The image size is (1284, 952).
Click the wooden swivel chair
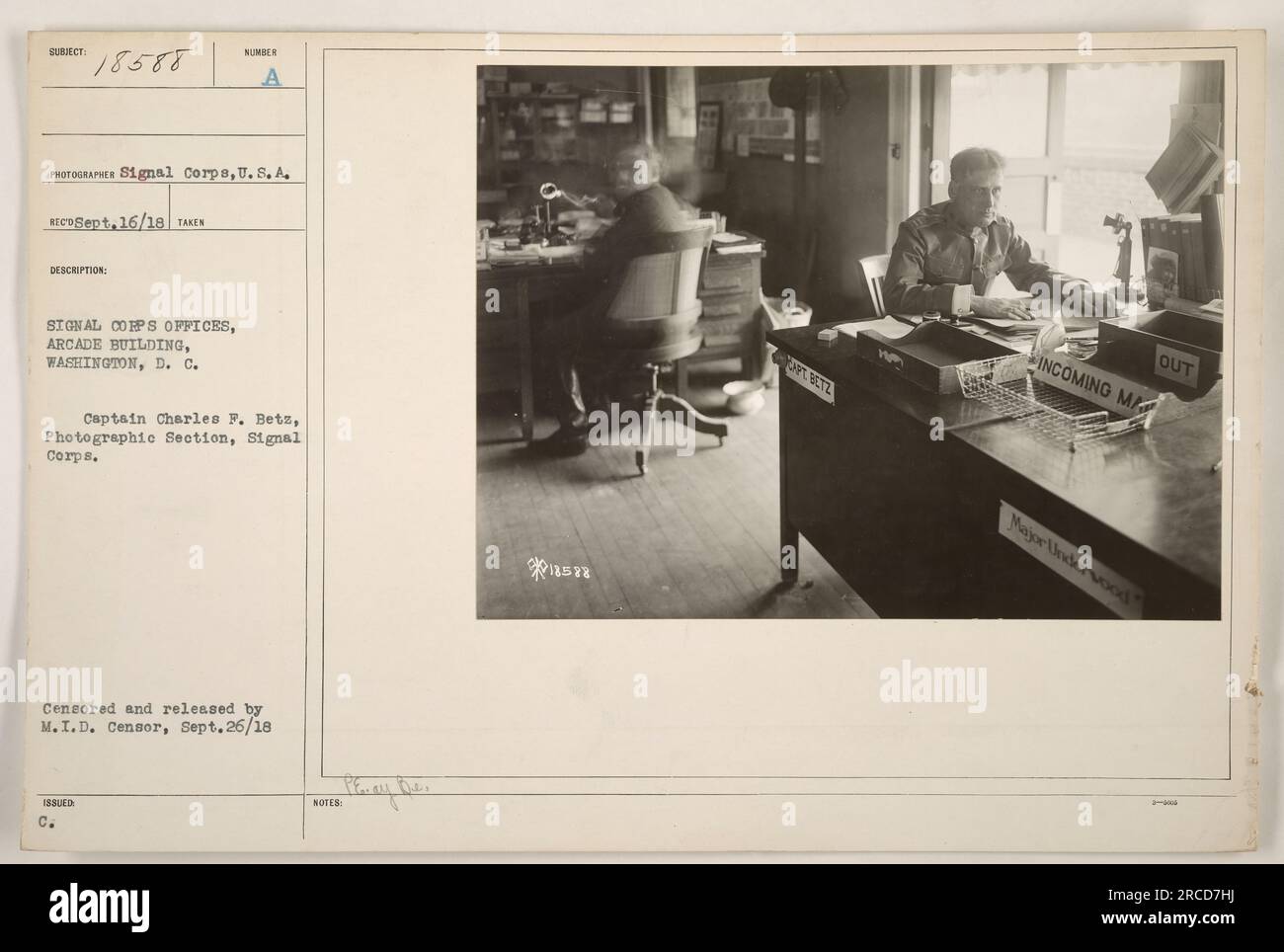[654, 341]
